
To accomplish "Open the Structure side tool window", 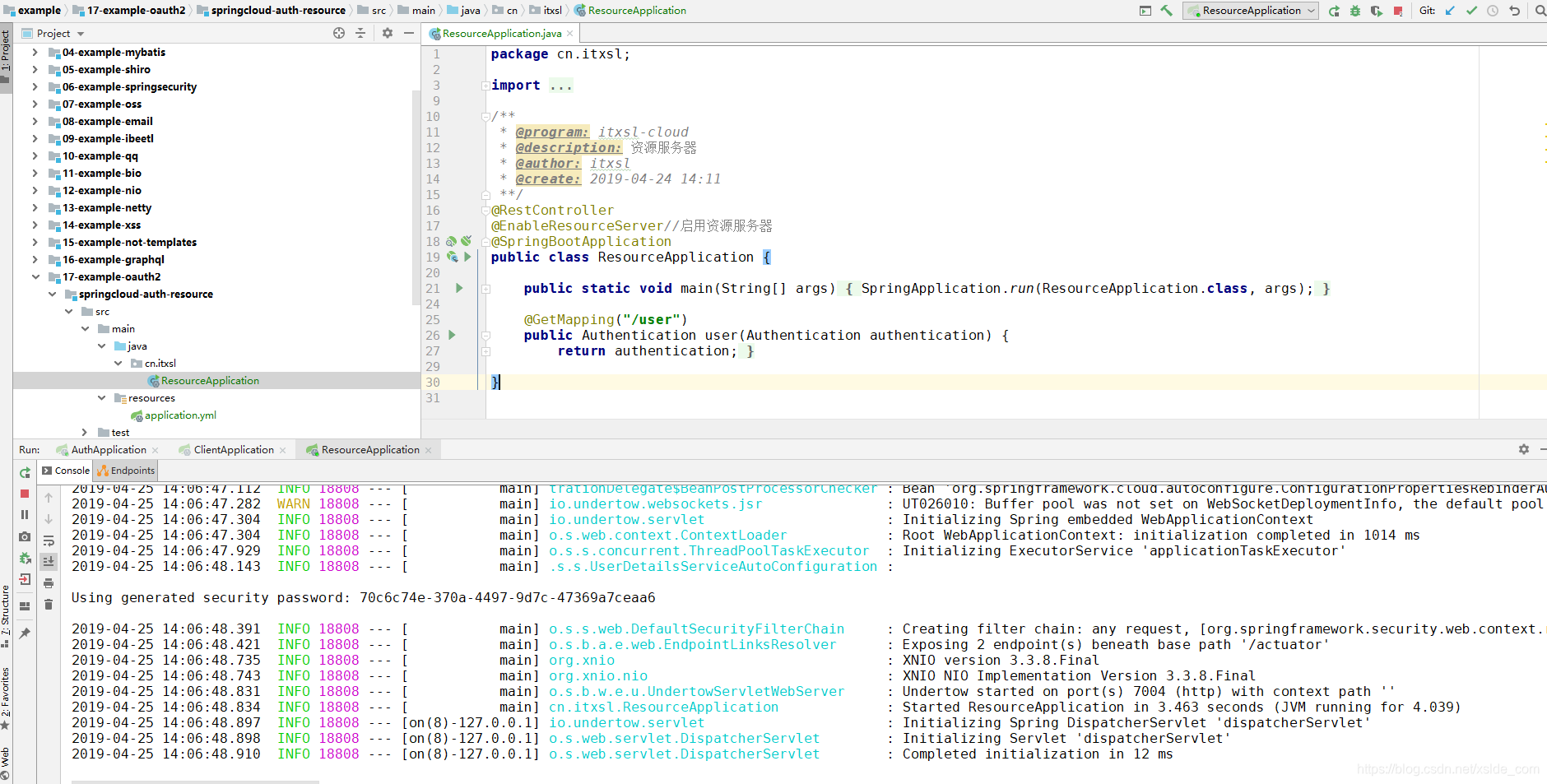I will pyautogui.click(x=6, y=616).
